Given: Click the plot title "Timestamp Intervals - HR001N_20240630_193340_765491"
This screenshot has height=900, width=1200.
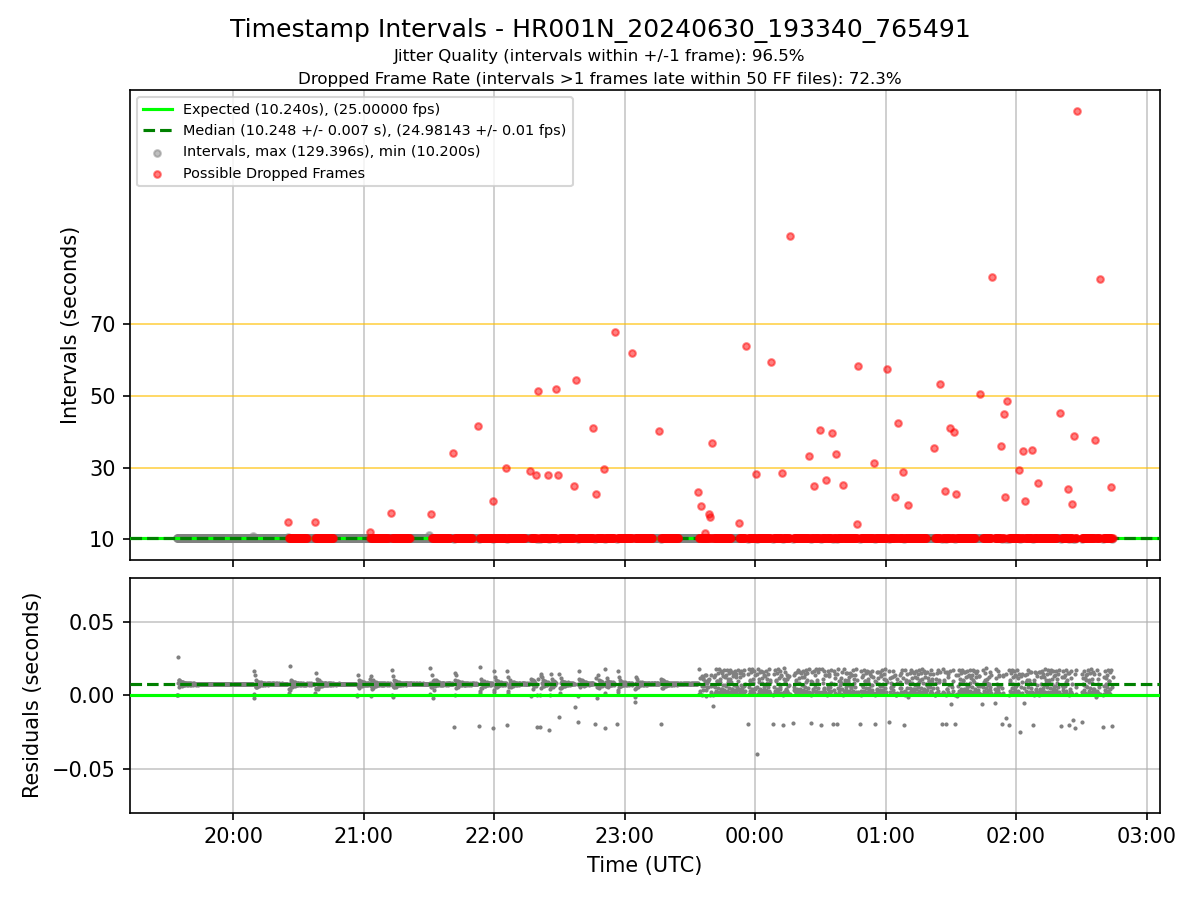Looking at the screenshot, I should [x=600, y=29].
